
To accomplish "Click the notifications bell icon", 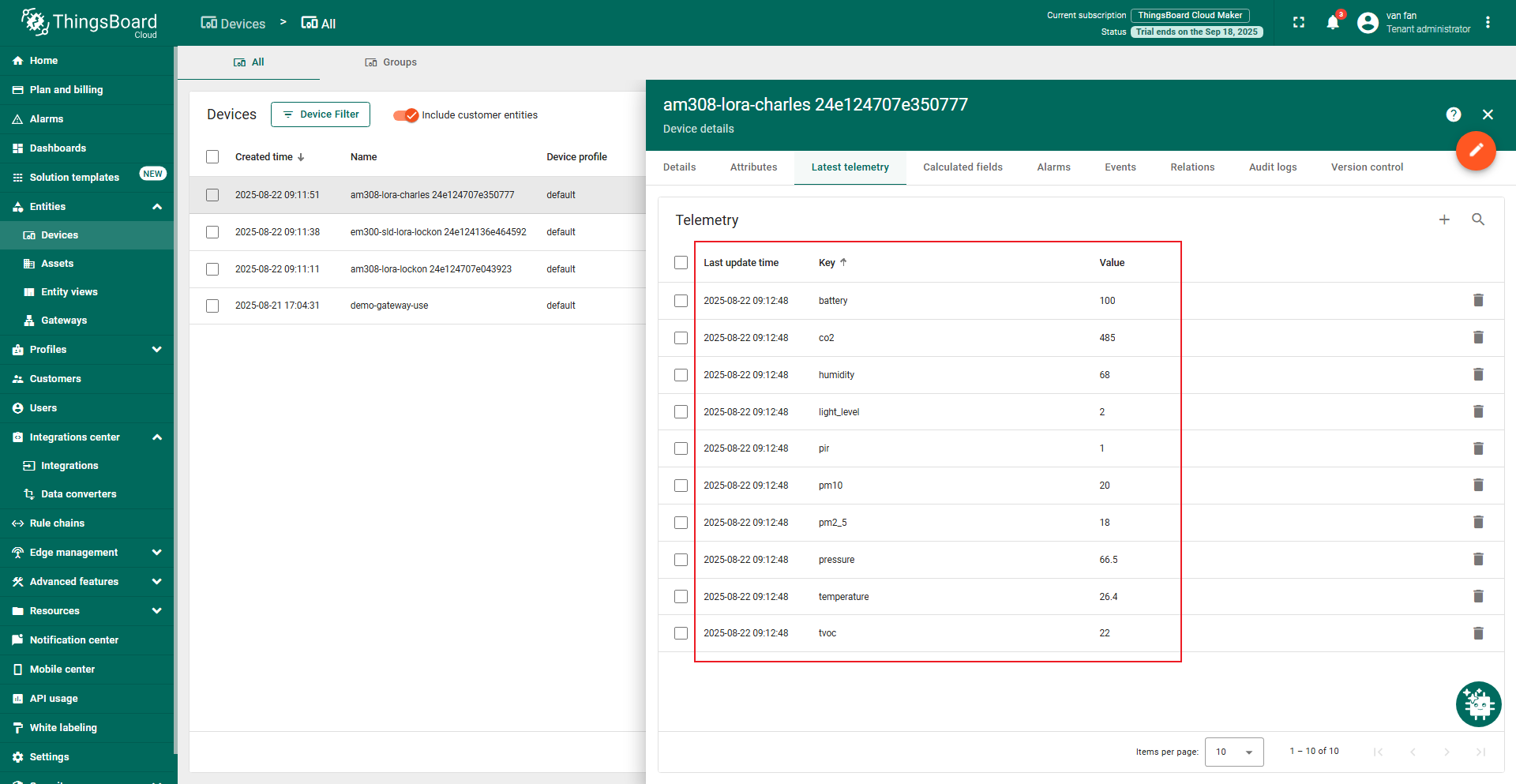I will [x=1333, y=22].
